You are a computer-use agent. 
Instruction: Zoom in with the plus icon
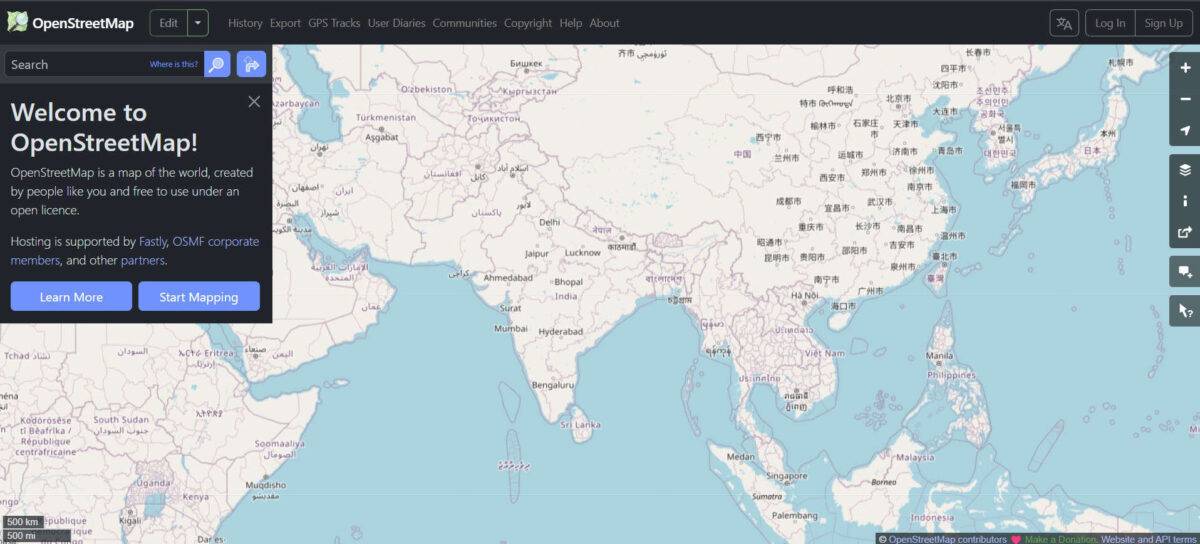pyautogui.click(x=1185, y=67)
